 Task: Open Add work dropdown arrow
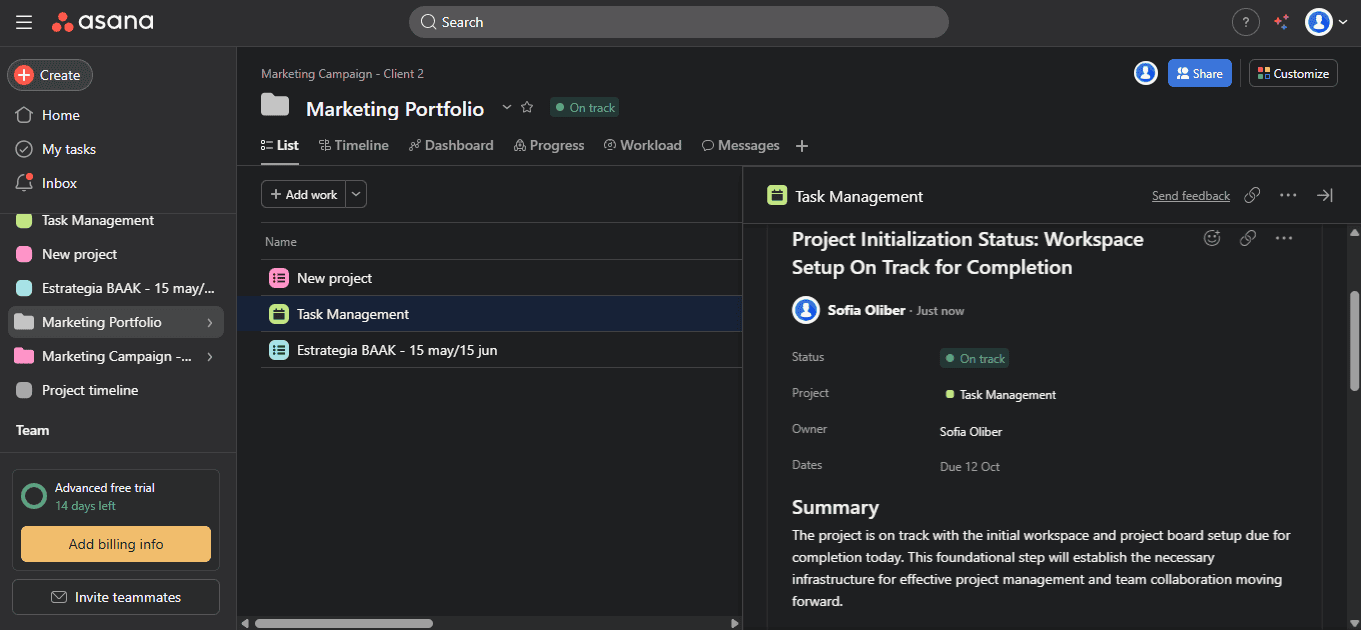tap(357, 194)
